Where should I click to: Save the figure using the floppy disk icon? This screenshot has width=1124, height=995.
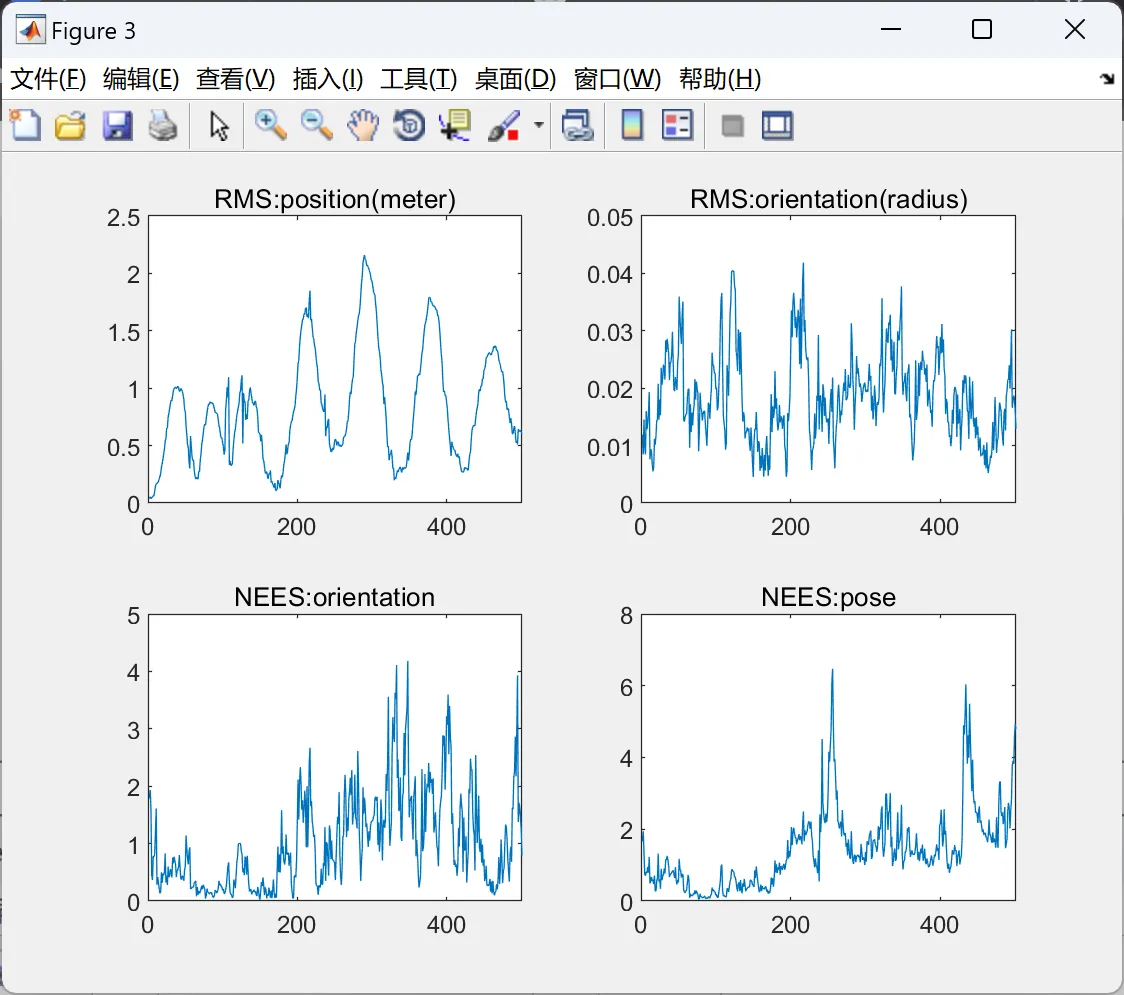[117, 125]
